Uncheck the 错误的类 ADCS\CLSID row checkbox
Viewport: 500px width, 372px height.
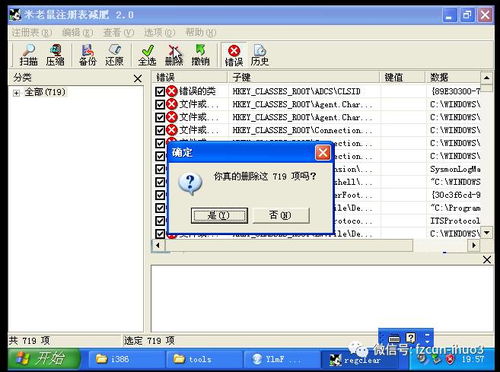pyautogui.click(x=160, y=91)
